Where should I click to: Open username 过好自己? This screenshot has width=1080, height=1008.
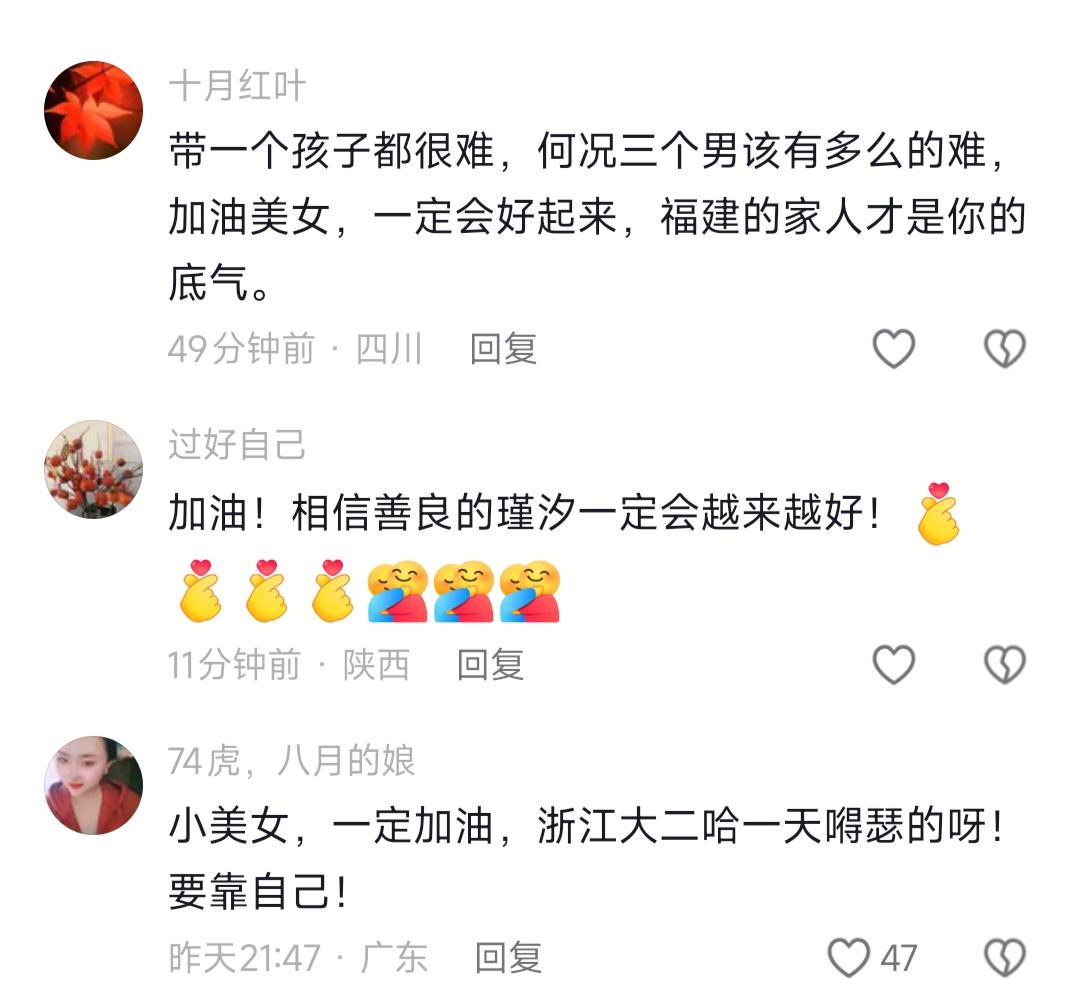pyautogui.click(x=237, y=444)
